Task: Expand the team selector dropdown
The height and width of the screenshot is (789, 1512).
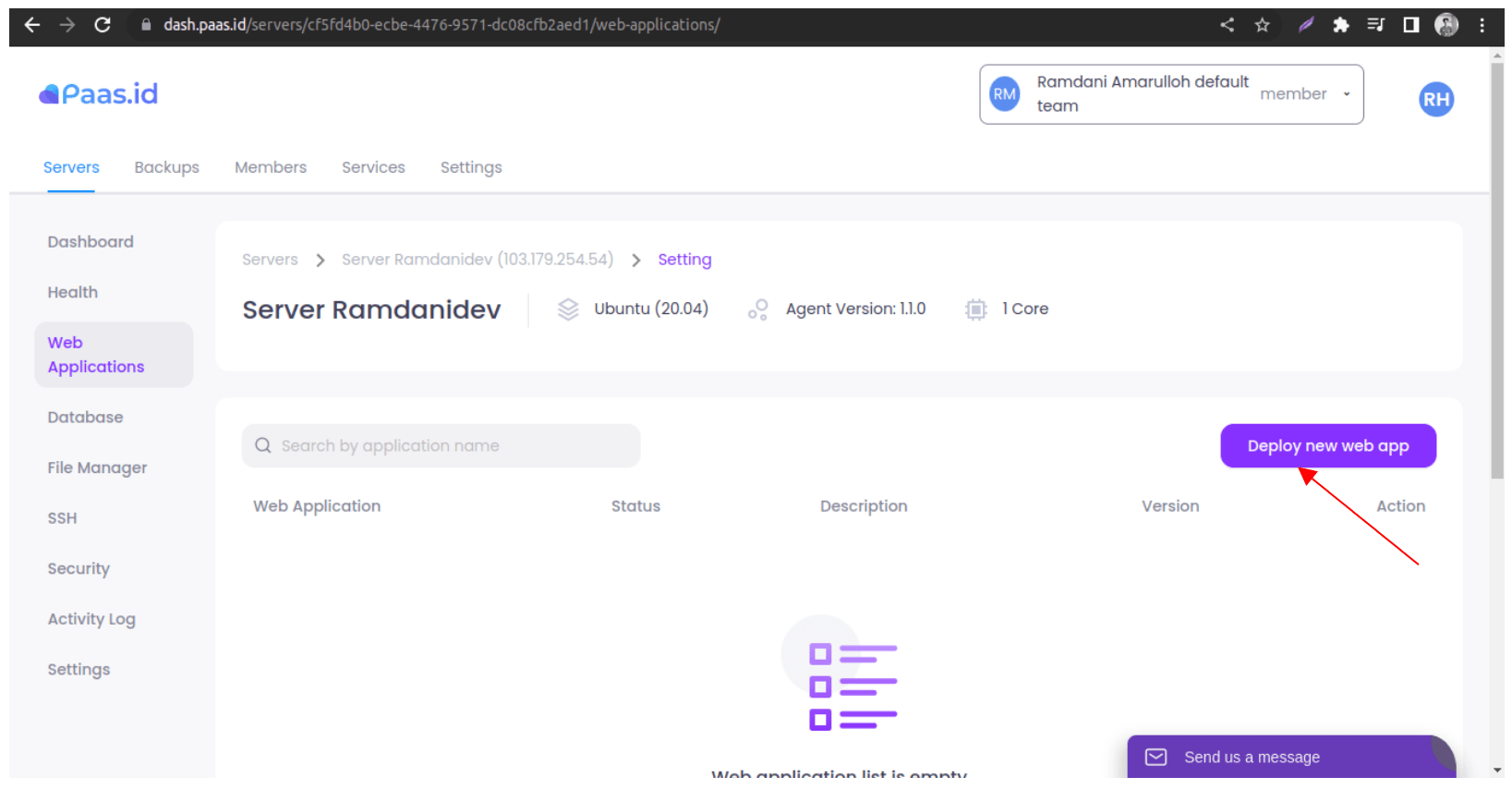Action: 1346,94
